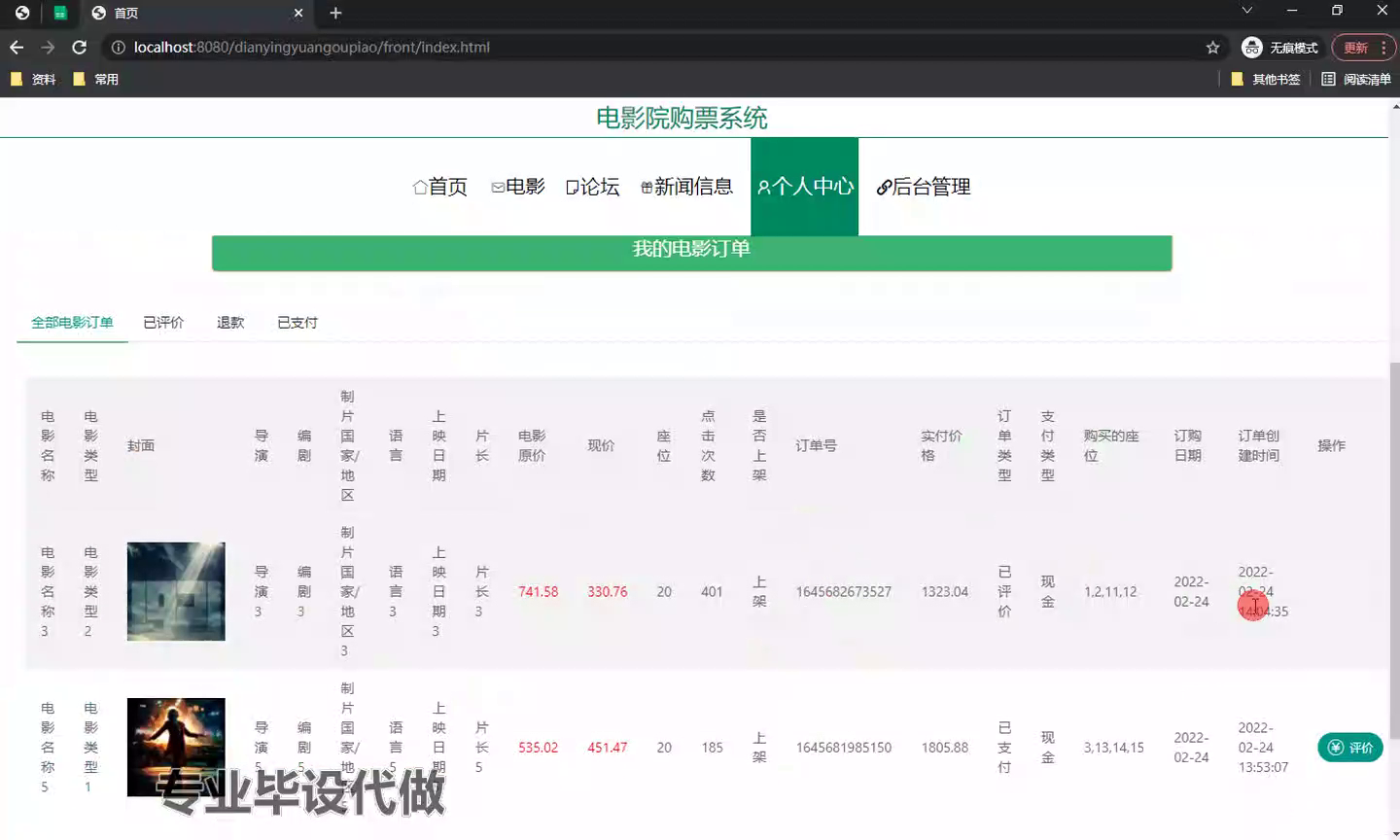The height and width of the screenshot is (840, 1400).
Task: Click the 现价 column header
Action: pyautogui.click(x=601, y=445)
